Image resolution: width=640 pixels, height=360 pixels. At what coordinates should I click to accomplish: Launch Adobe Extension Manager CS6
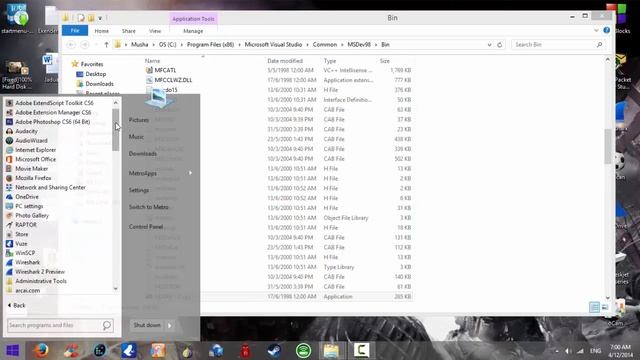coord(53,112)
